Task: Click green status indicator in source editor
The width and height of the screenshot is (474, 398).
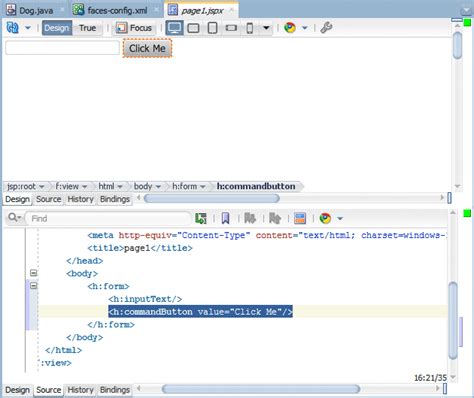Action: 467,213
